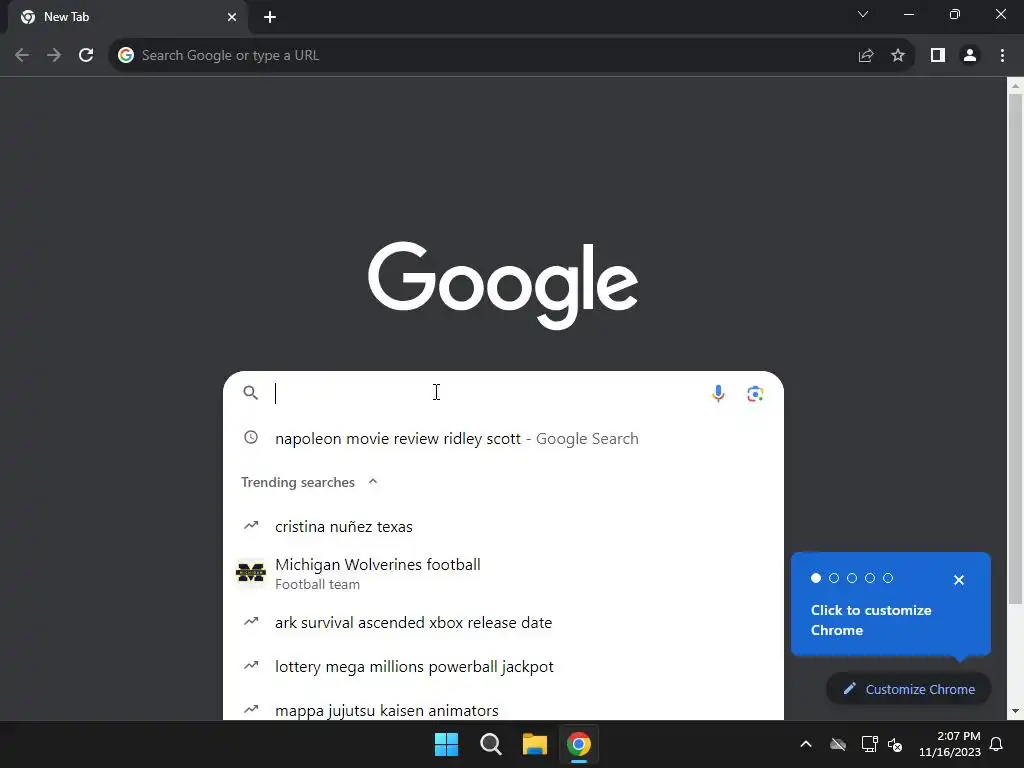Viewport: 1024px width, 768px height.
Task: Show hidden system tray icons
Action: [806, 744]
